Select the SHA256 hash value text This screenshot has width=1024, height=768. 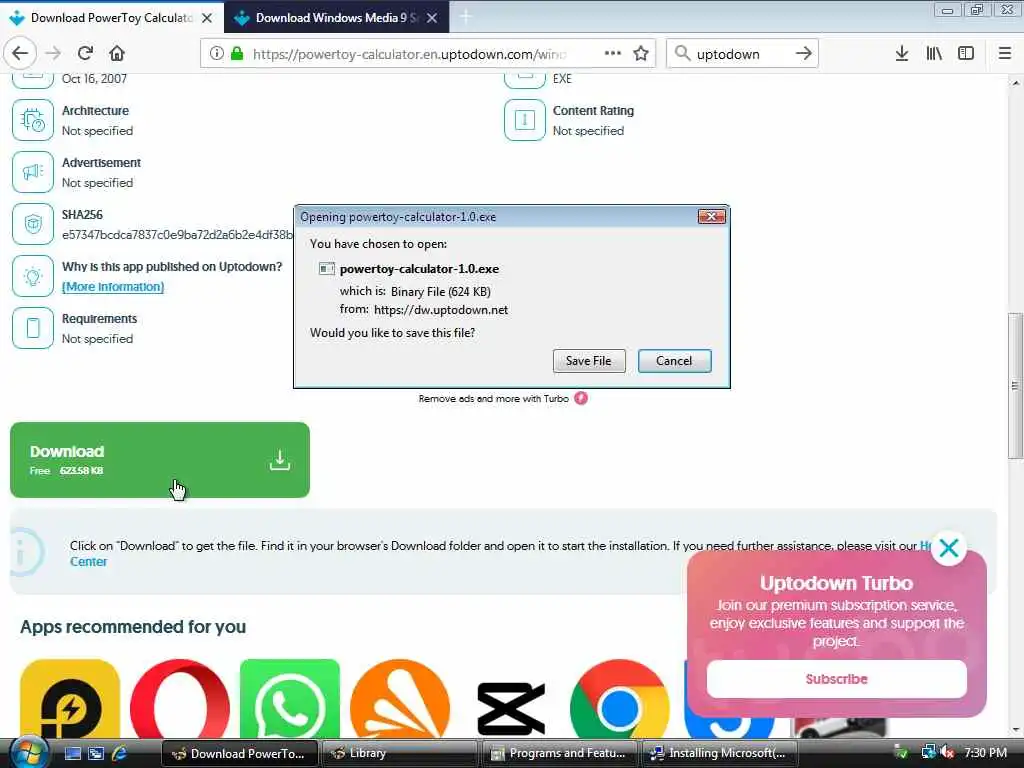177,235
